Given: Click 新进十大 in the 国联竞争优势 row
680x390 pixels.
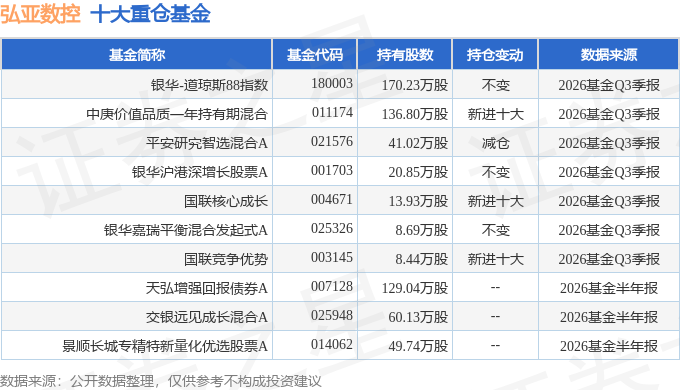Looking at the screenshot, I should coord(495,259).
